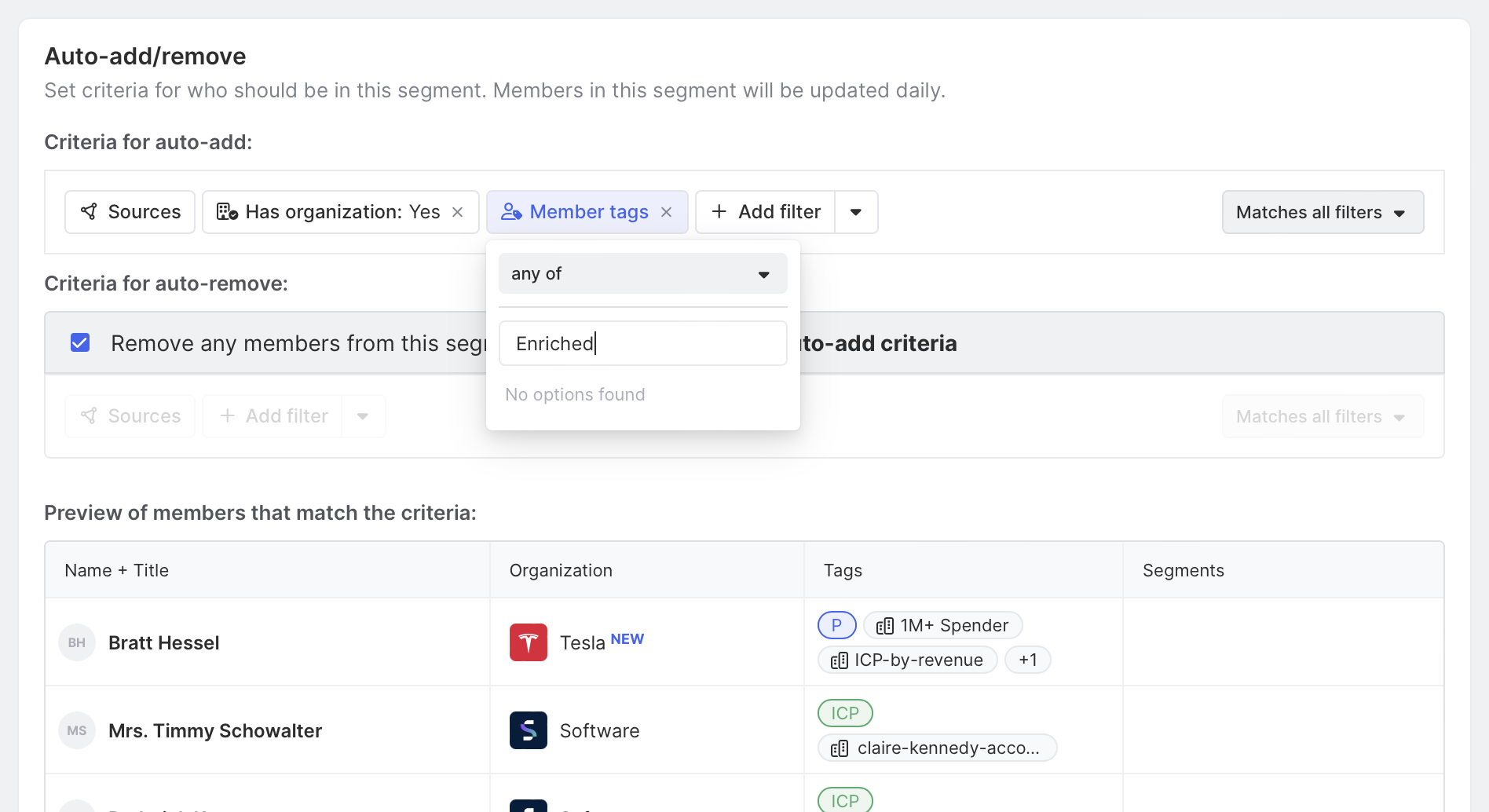Expand the Add filter dropdown arrow
The height and width of the screenshot is (812, 1489).
coord(856,212)
